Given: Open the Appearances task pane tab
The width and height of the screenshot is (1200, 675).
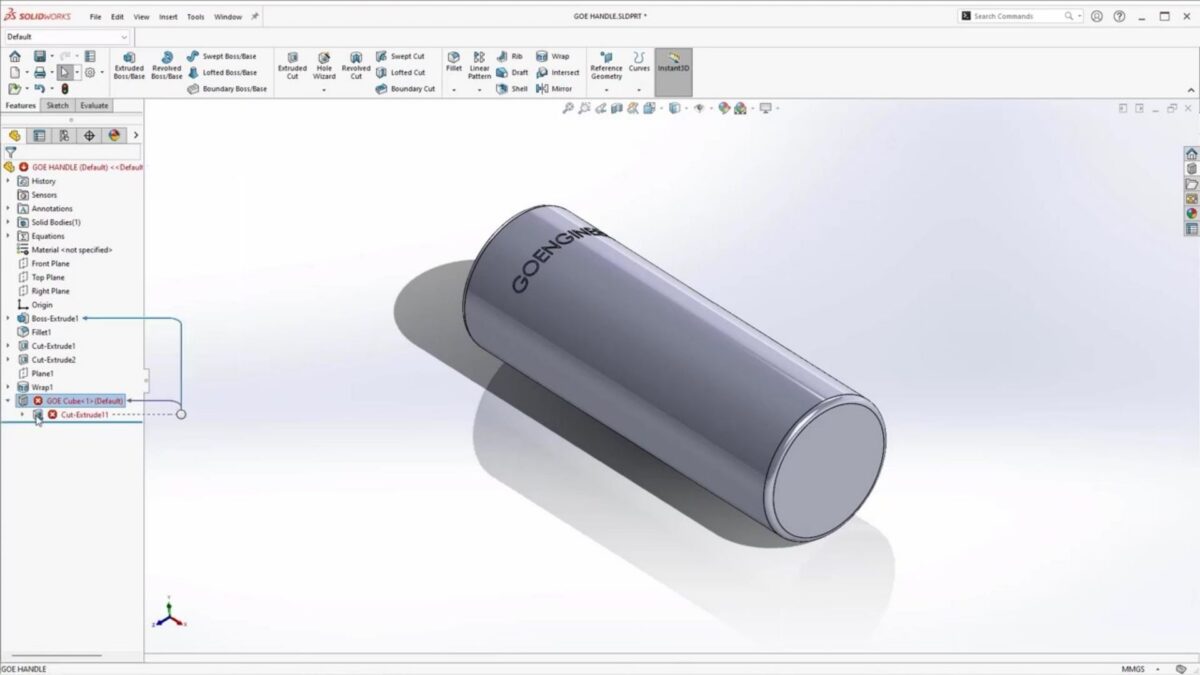Looking at the screenshot, I should point(1192,213).
